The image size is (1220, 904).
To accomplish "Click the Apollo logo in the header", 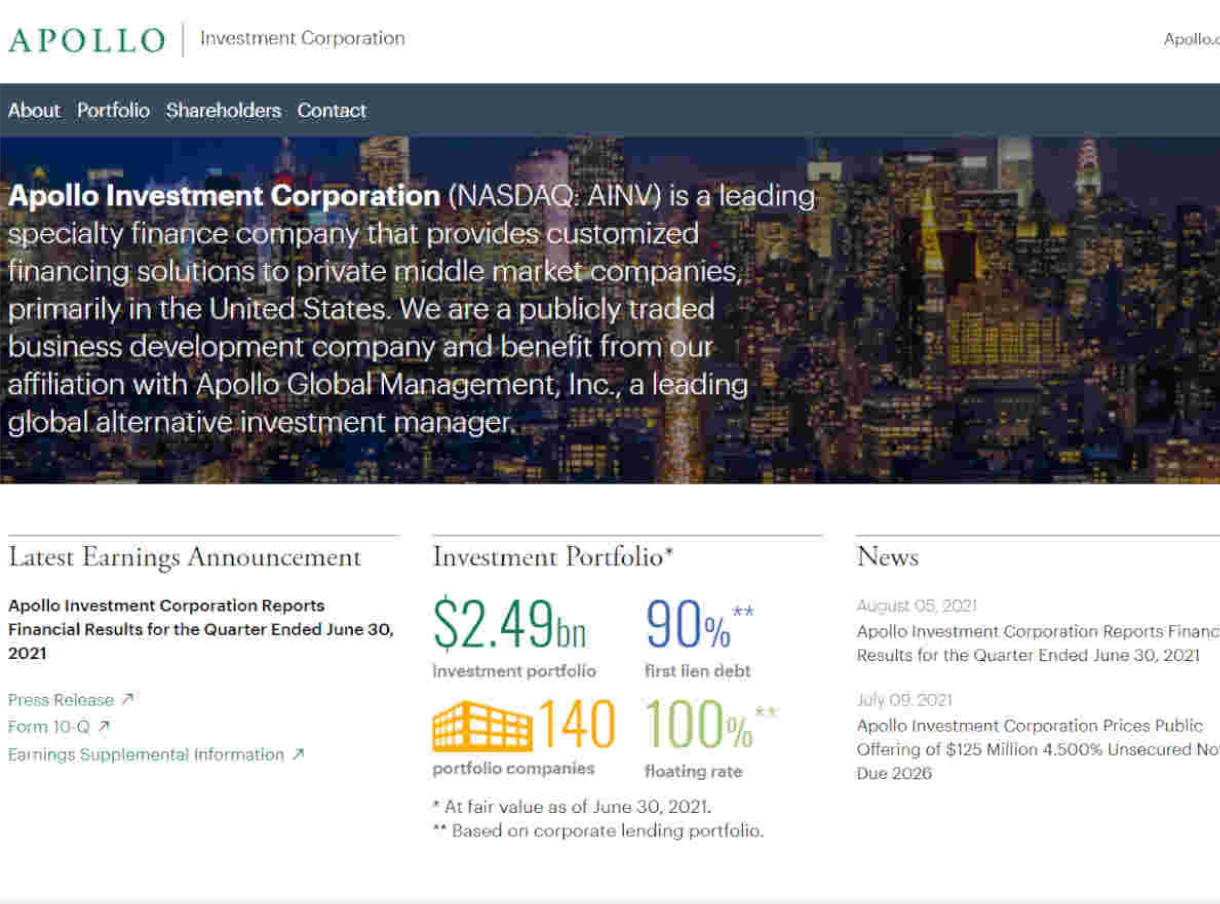I will pos(85,38).
